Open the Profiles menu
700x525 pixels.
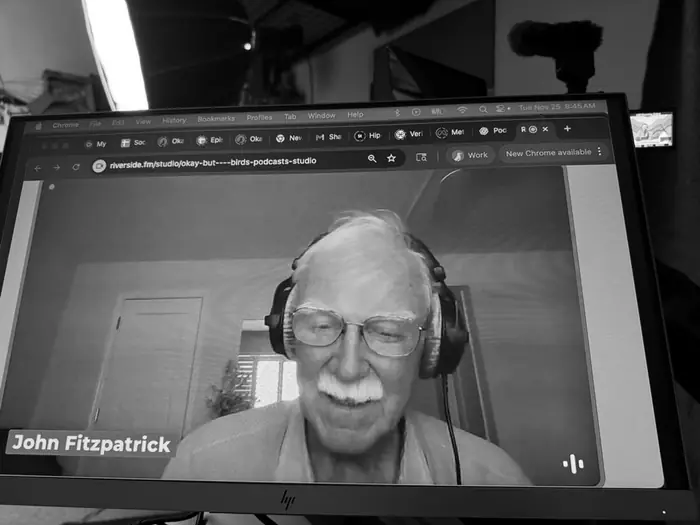pyautogui.click(x=259, y=117)
